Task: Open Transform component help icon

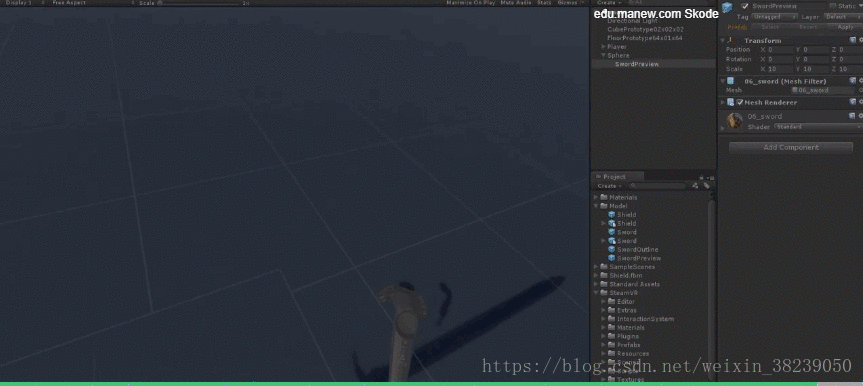Action: 853,40
